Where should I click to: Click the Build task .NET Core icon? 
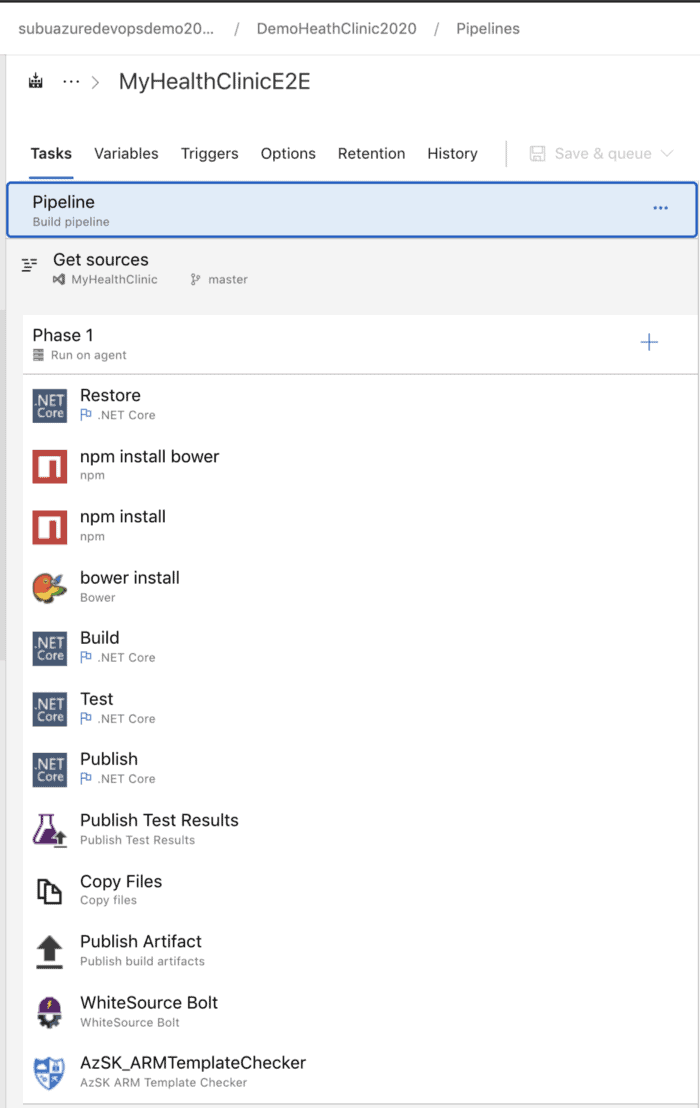tap(49, 648)
